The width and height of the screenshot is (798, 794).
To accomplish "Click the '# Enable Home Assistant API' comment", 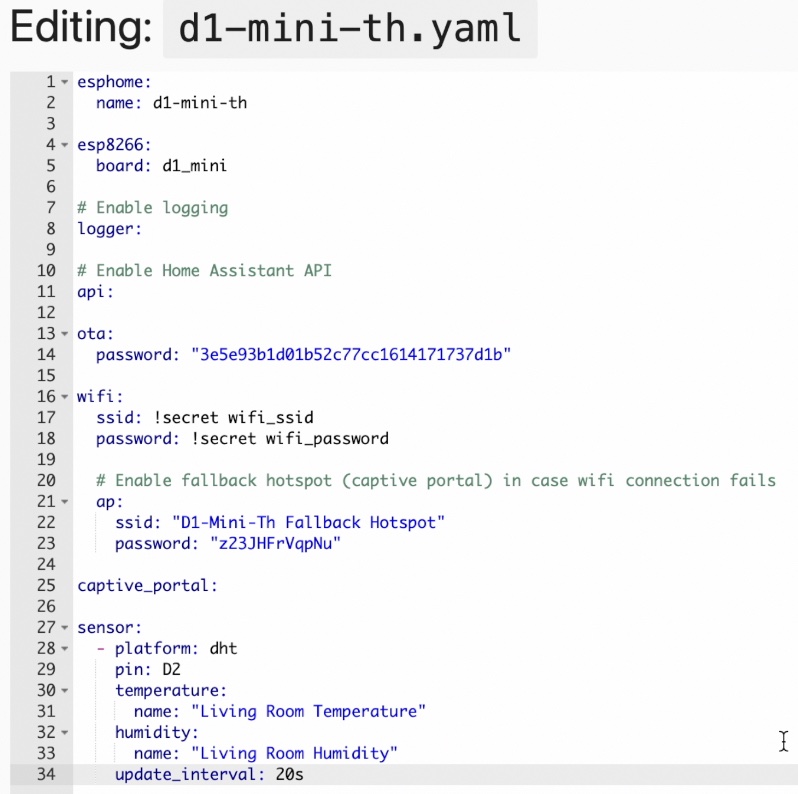I will pyautogui.click(x=204, y=270).
